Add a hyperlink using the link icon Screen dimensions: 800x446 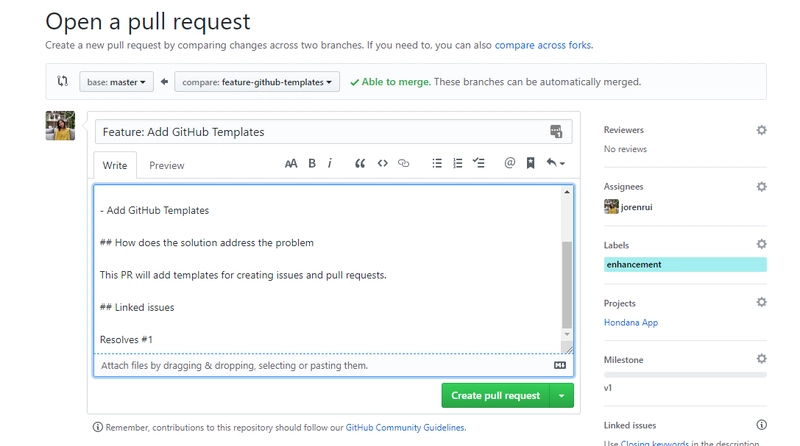click(x=404, y=164)
